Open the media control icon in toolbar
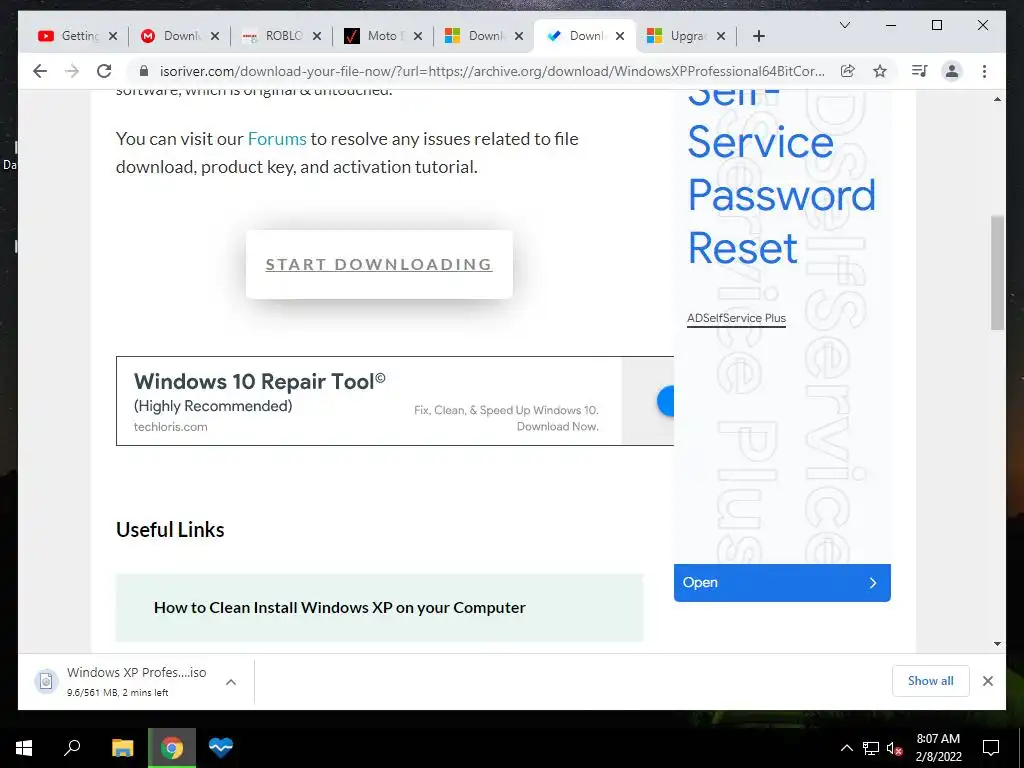Image resolution: width=1024 pixels, height=768 pixels. [920, 71]
